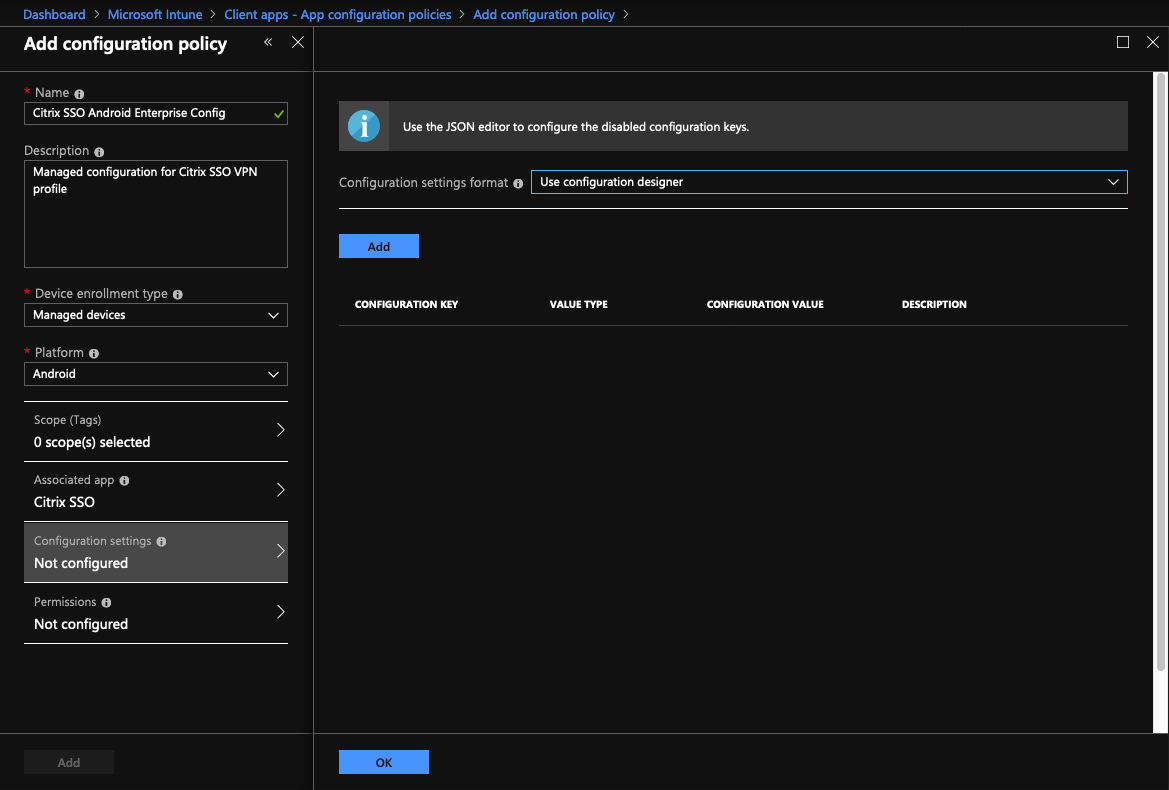Screen dimensions: 1169x790
Task: Click the blue Add configuration key button
Action: [x=378, y=246]
